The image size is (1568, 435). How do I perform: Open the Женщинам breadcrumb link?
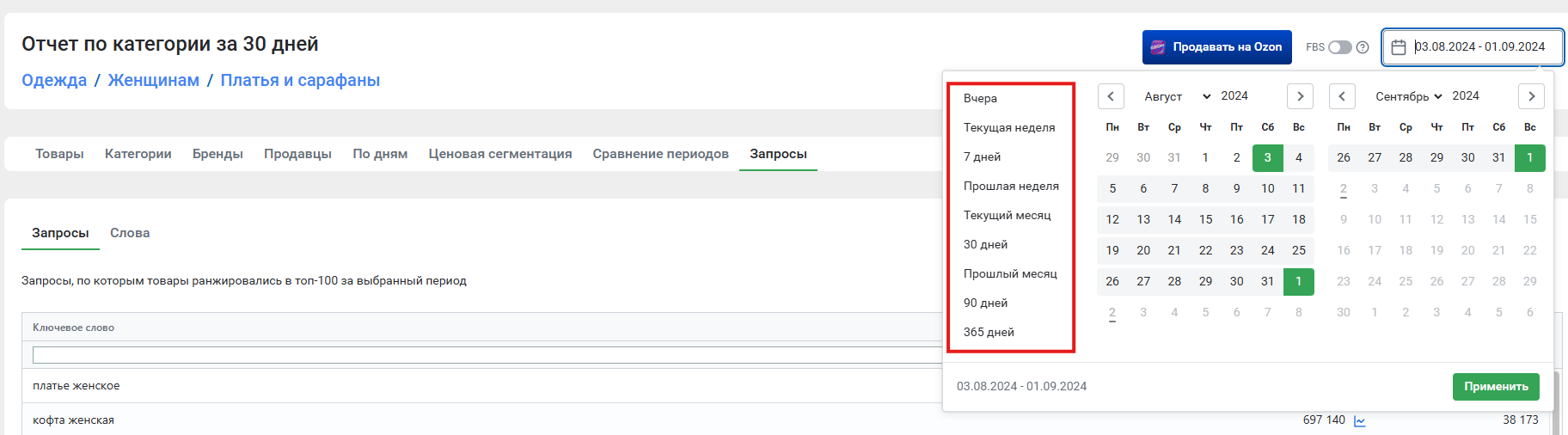click(x=154, y=80)
